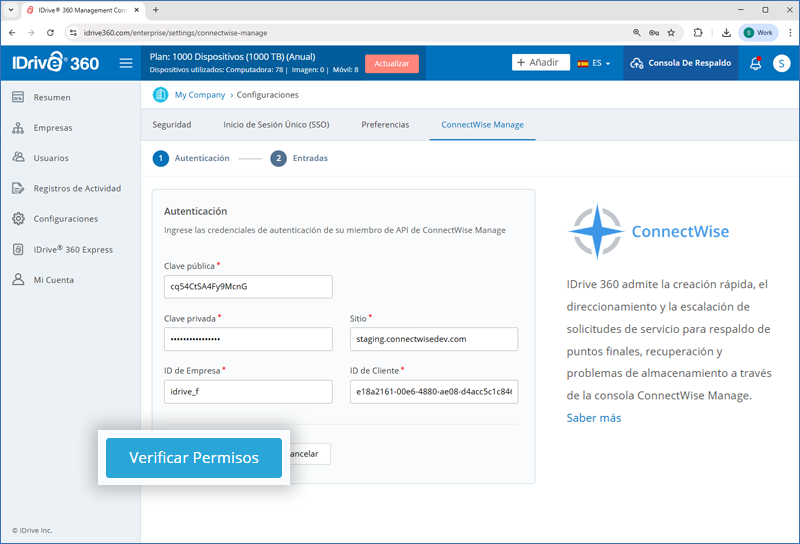This screenshot has height=544, width=800.
Task: Open the Preferencias tab
Action: click(385, 125)
